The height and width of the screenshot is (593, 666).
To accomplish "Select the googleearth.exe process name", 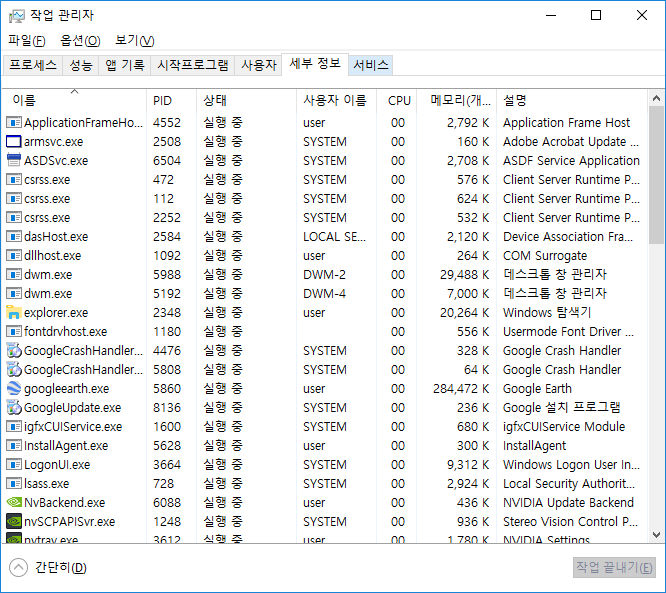I will [67, 388].
